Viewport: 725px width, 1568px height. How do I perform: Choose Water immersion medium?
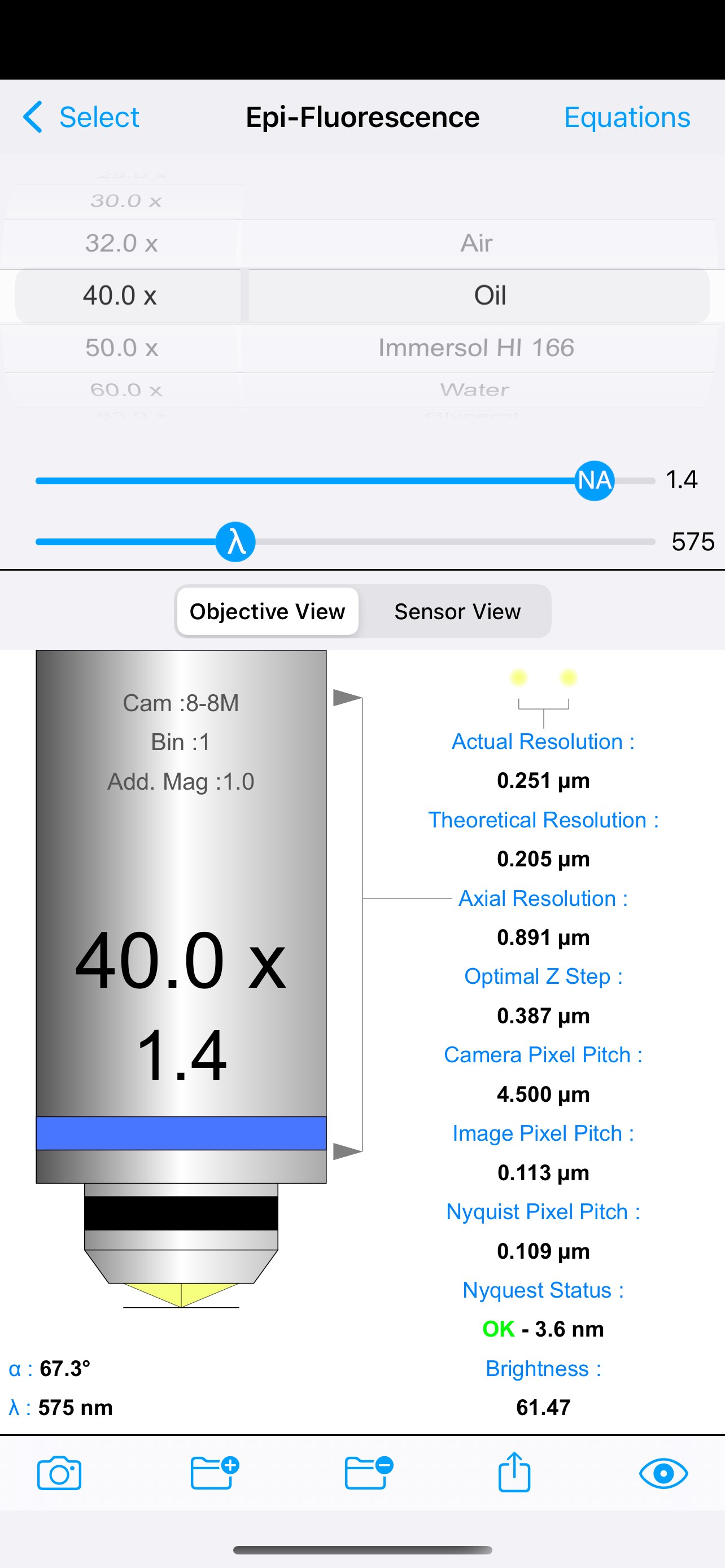point(475,389)
